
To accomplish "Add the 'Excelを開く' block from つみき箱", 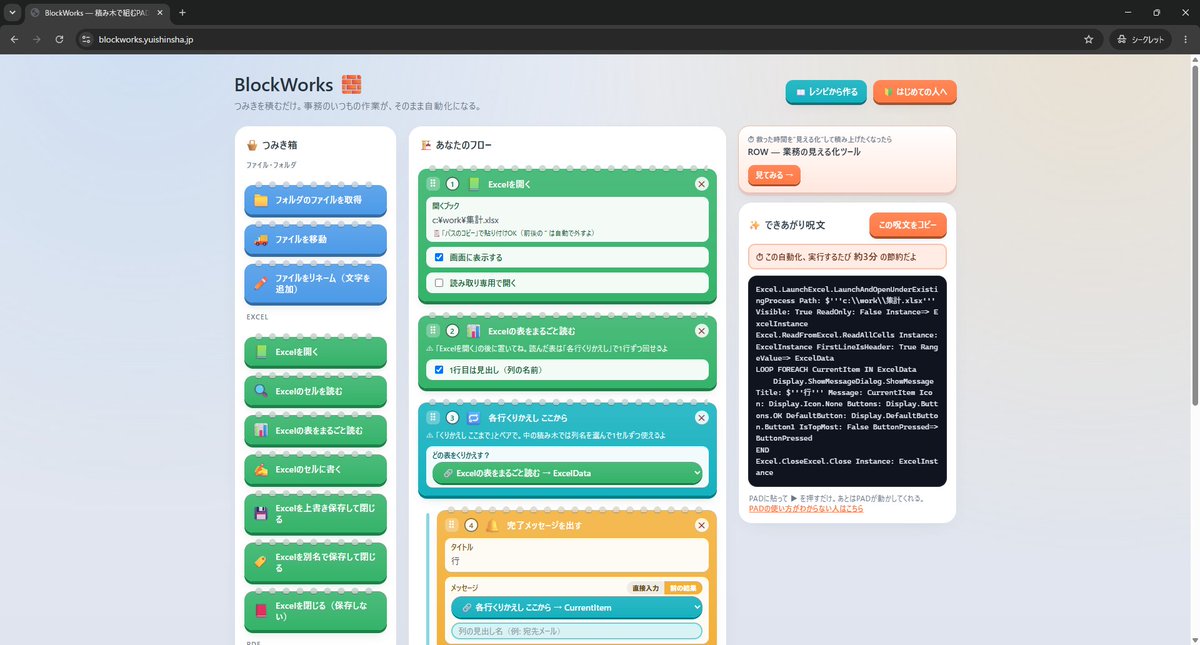I will pyautogui.click(x=316, y=352).
